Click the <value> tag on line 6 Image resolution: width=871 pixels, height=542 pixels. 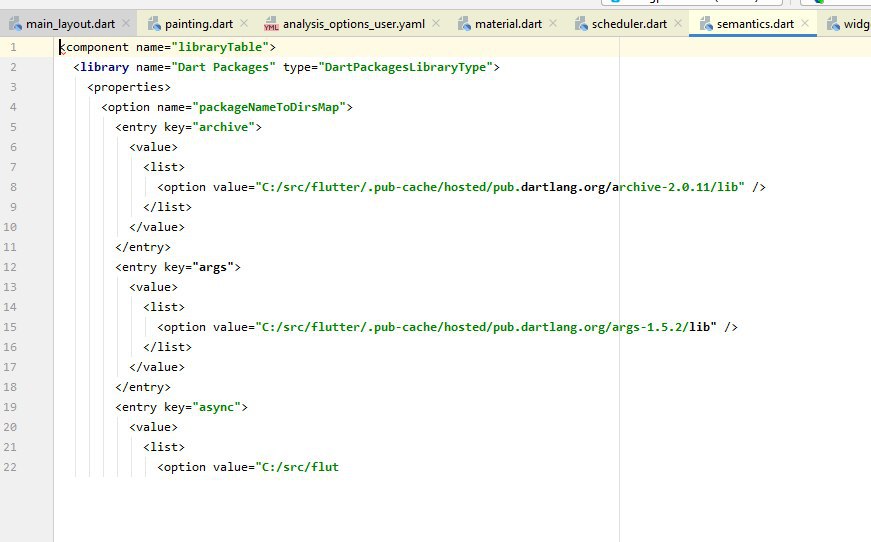[x=153, y=147]
